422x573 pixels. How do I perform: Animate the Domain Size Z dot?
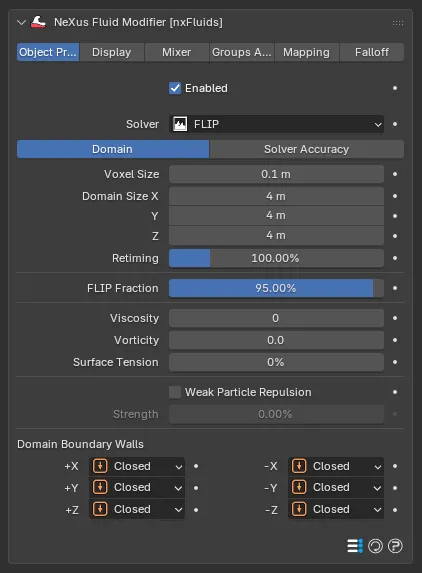click(x=395, y=236)
